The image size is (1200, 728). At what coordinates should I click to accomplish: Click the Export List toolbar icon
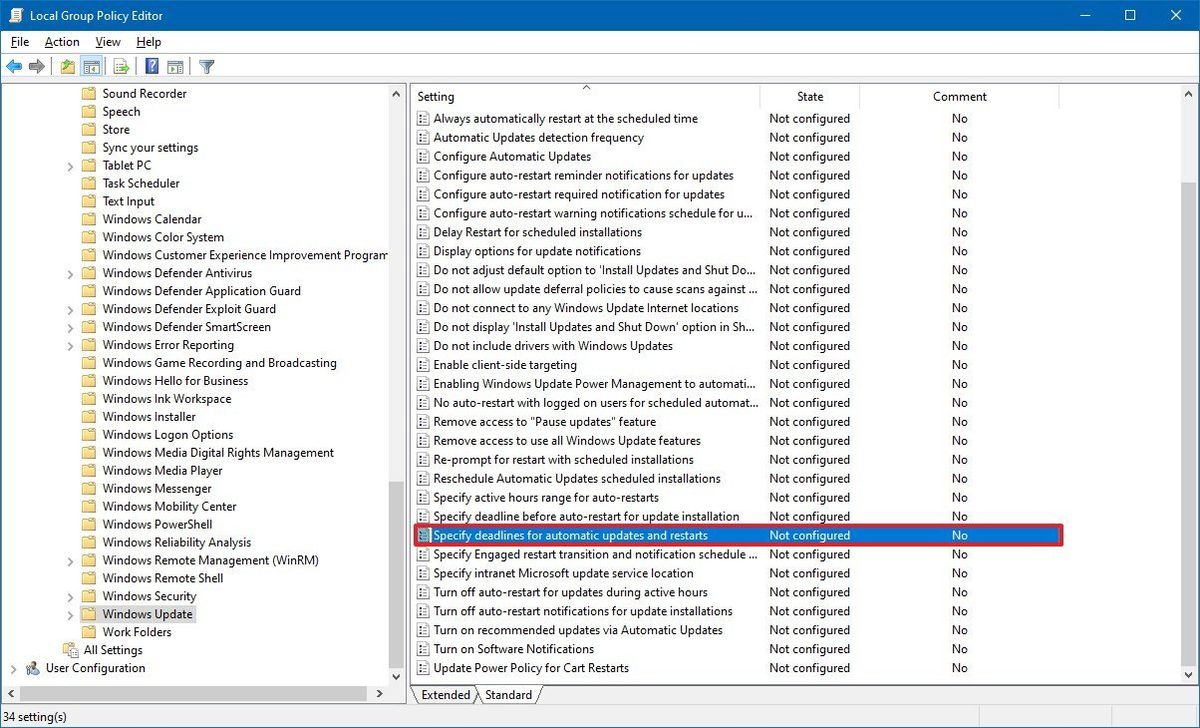[x=119, y=66]
